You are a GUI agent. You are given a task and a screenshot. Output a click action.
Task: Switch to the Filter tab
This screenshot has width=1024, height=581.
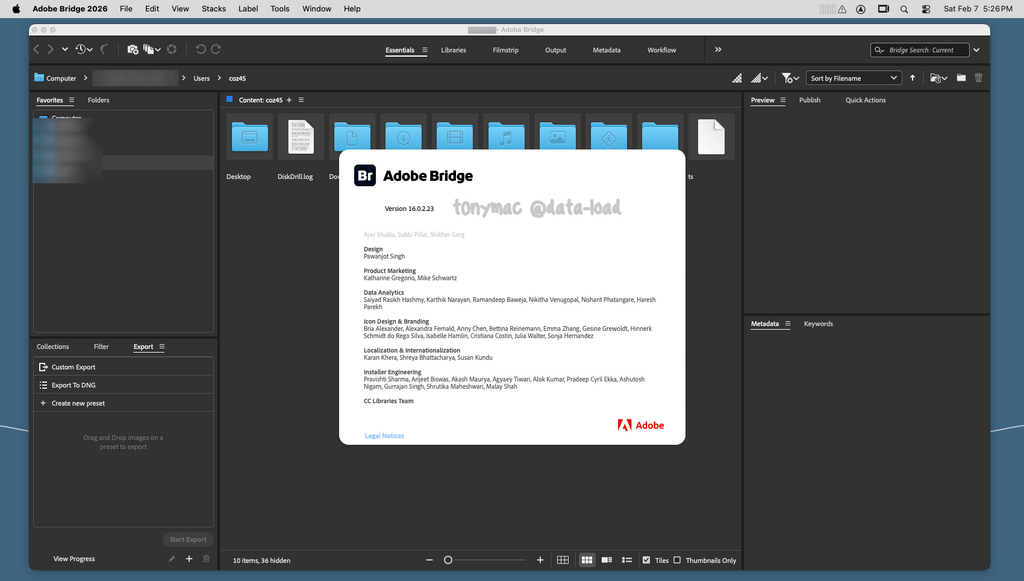pos(101,347)
